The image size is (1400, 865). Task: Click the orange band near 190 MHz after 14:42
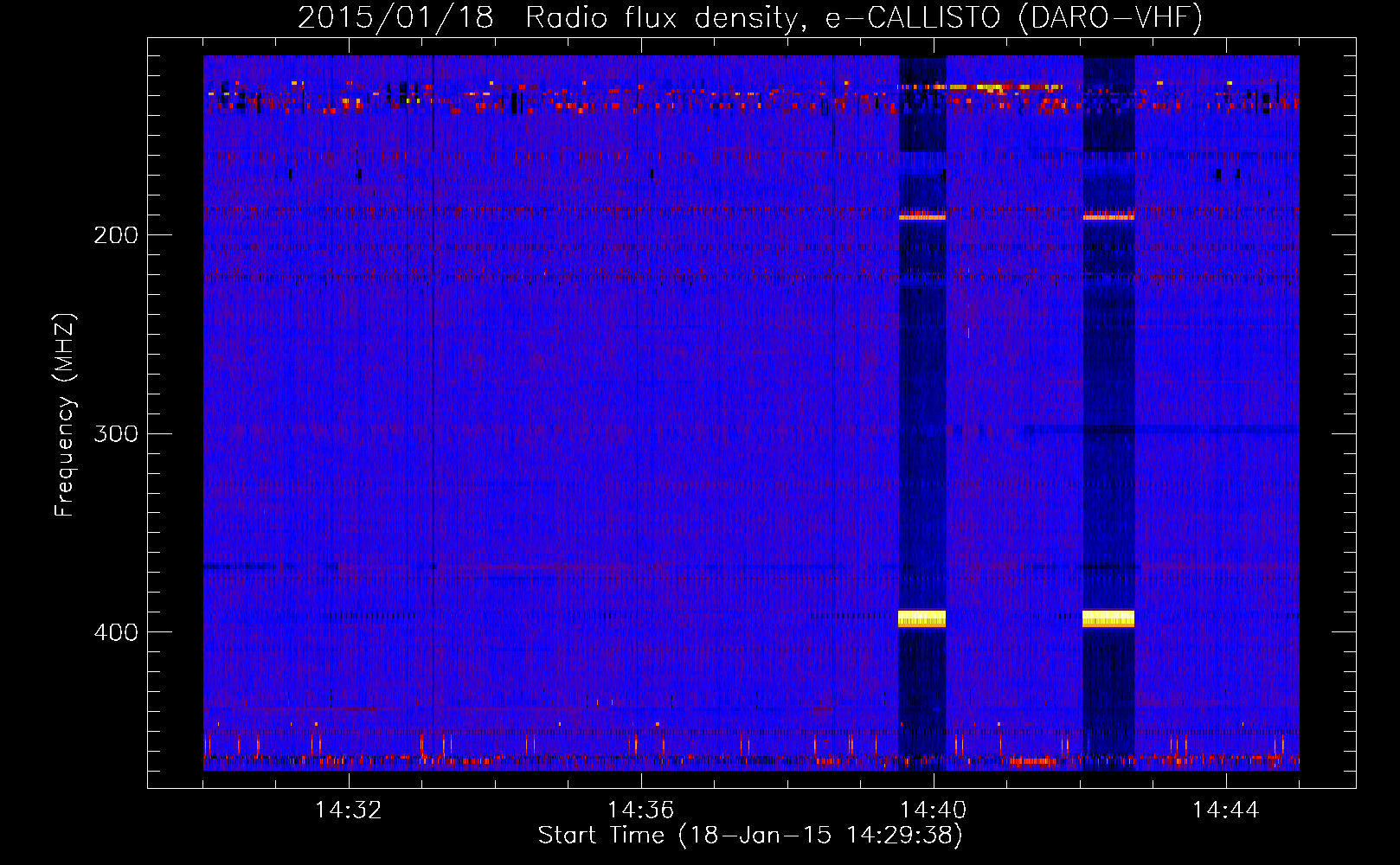1108,217
